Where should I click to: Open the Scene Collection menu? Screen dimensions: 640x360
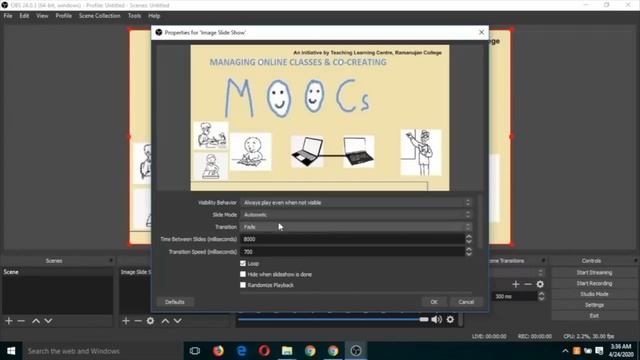point(100,16)
